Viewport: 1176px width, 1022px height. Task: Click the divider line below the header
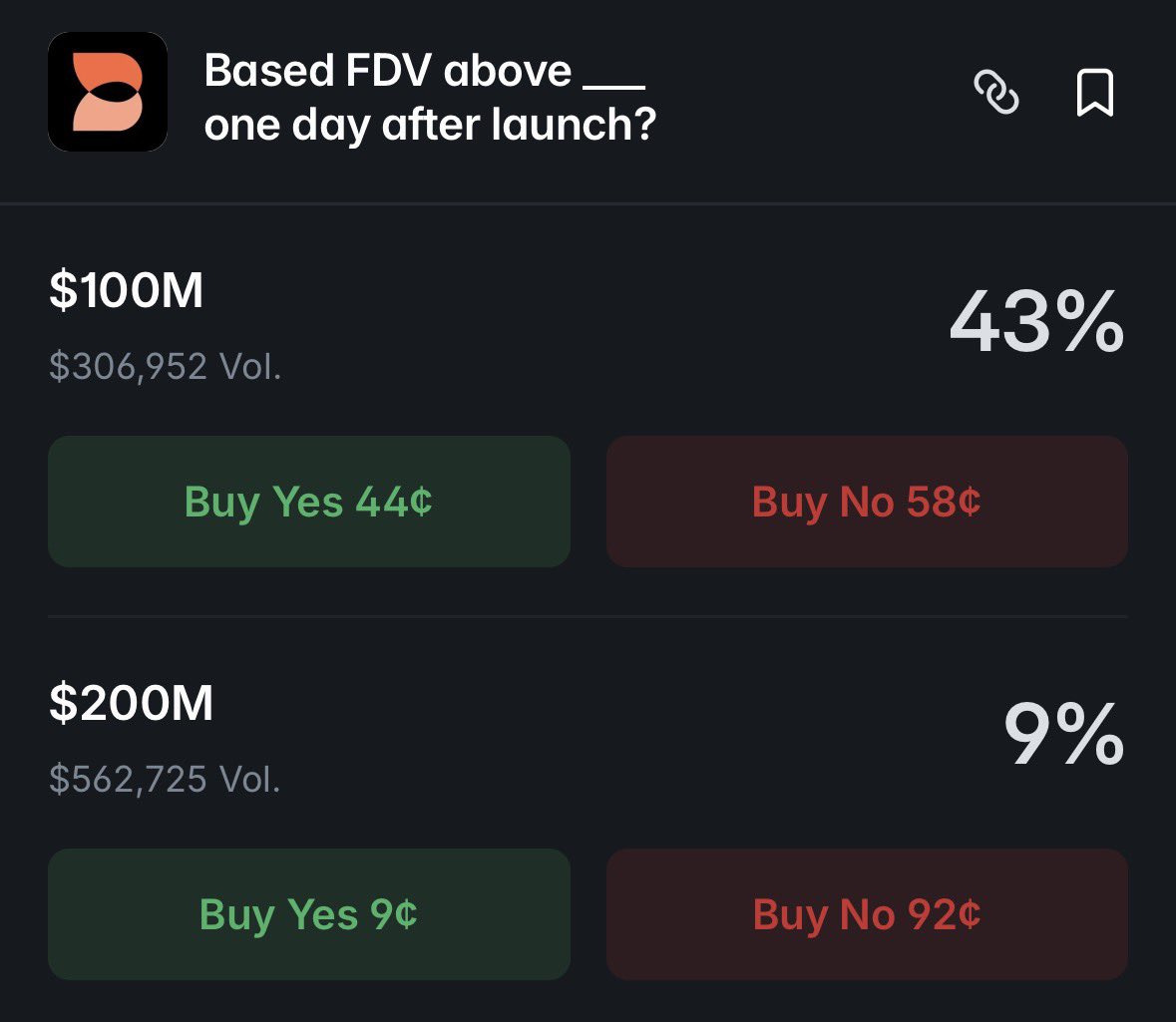coord(588,203)
